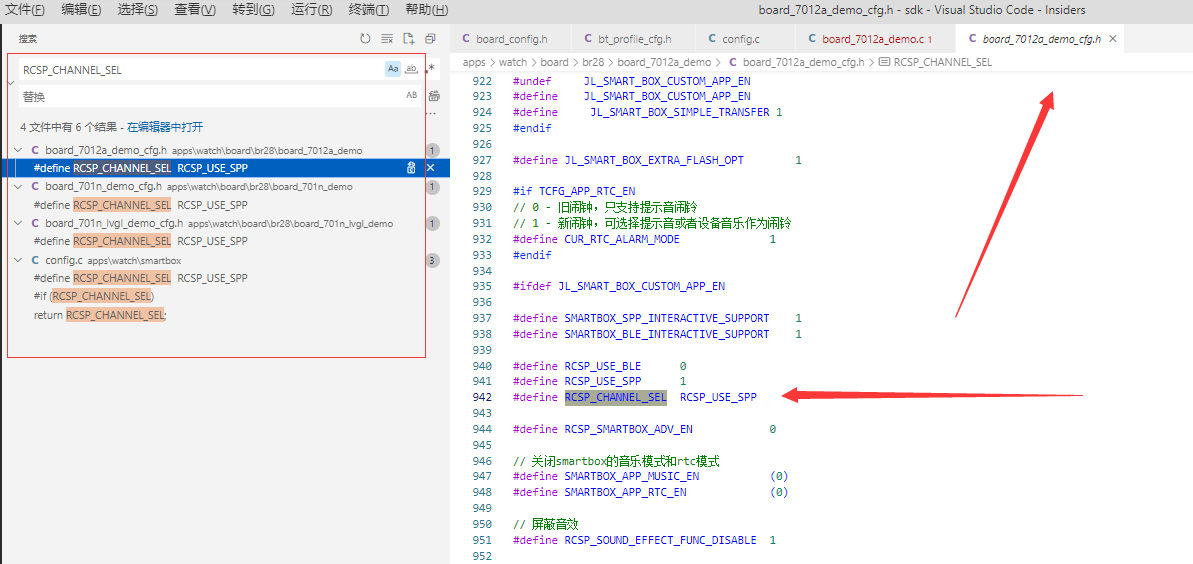Click 'apps' in the breadcrumb

click(474, 62)
